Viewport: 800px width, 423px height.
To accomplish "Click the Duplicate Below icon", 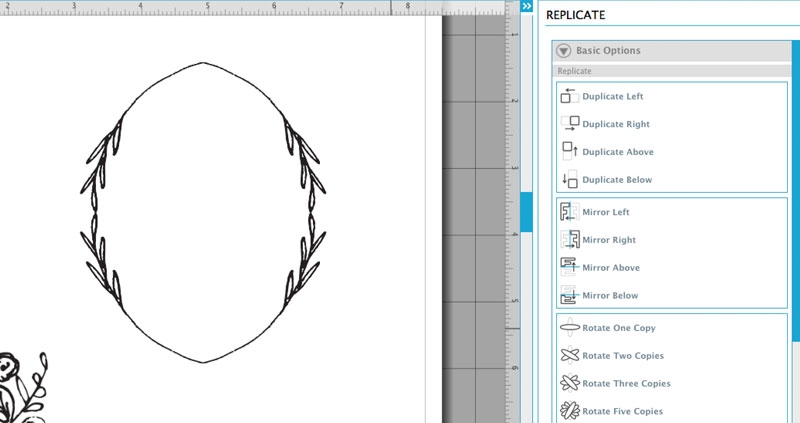I will pyautogui.click(x=569, y=179).
